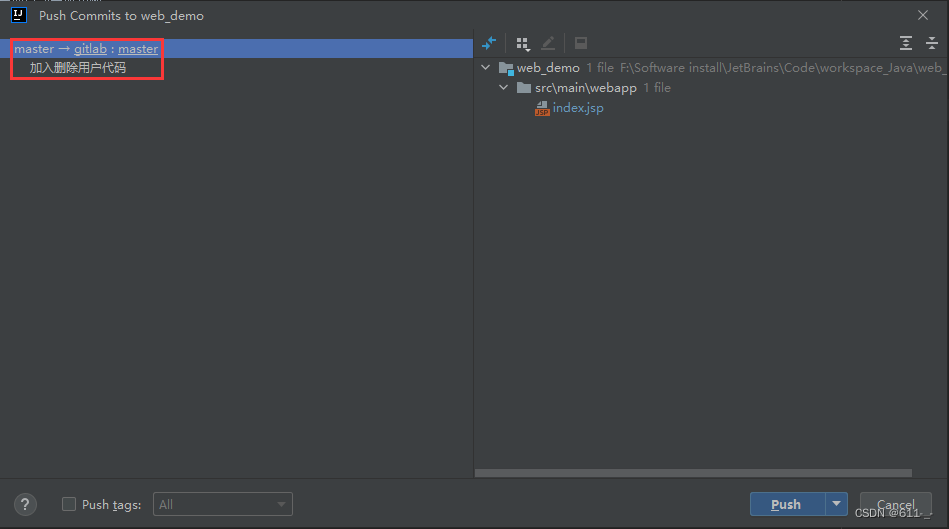Select the web_demo root node text
The height and width of the screenshot is (529, 949).
pyautogui.click(x=548, y=68)
